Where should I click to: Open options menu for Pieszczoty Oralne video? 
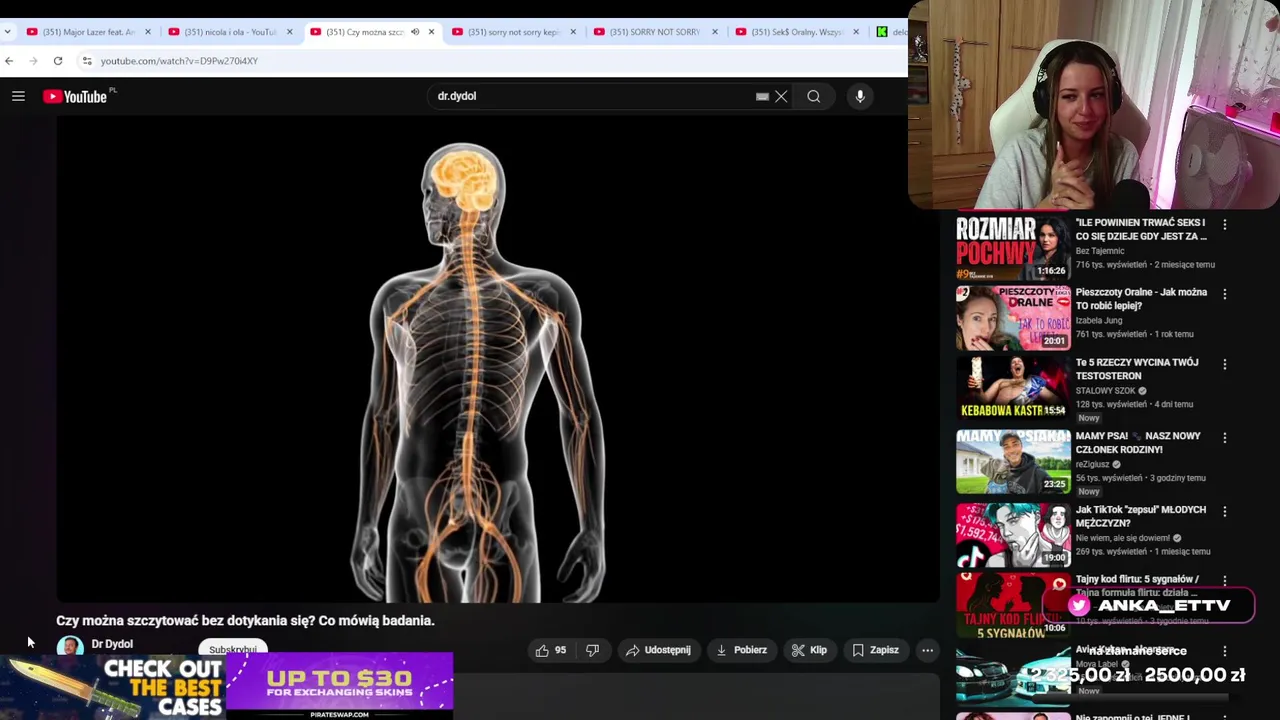1225,295
